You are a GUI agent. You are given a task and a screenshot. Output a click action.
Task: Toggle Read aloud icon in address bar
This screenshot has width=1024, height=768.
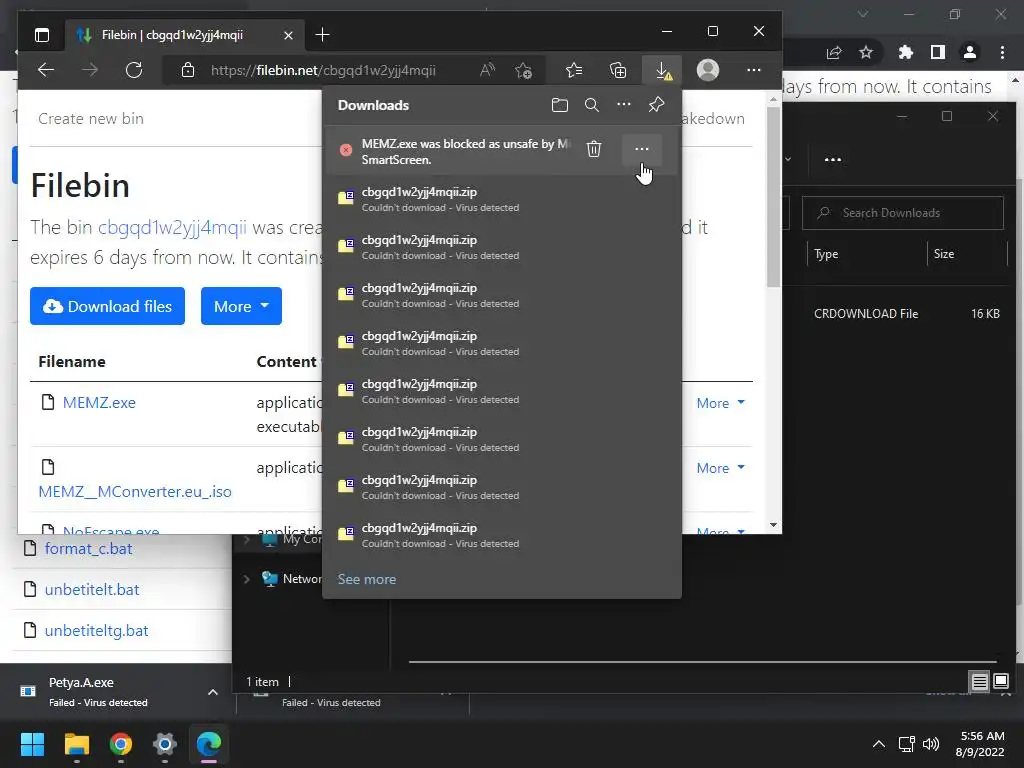[x=487, y=70]
